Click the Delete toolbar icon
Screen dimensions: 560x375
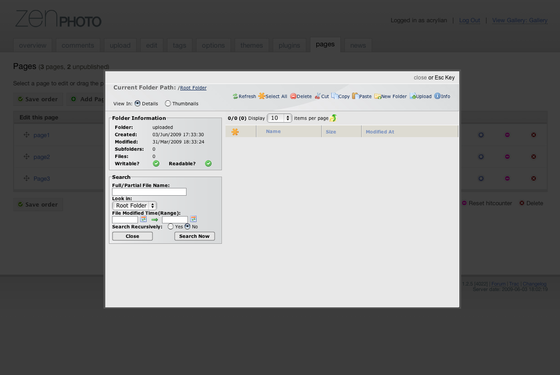pos(293,96)
